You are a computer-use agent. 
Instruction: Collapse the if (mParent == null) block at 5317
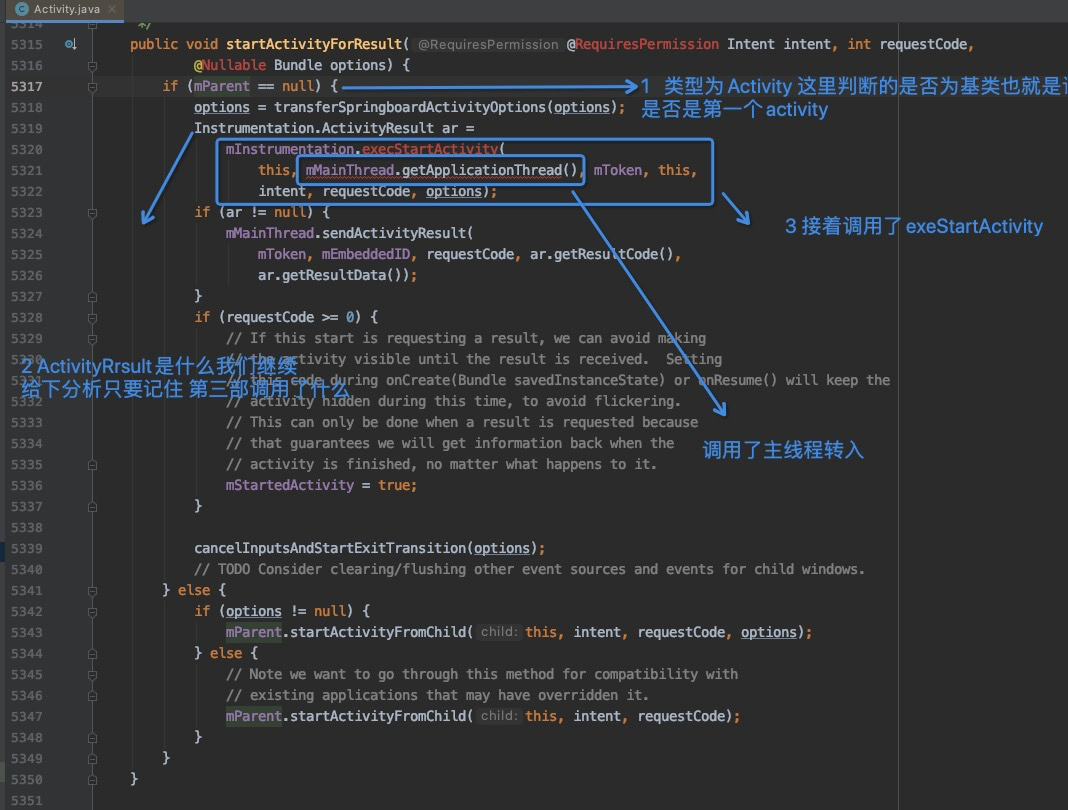(93, 86)
